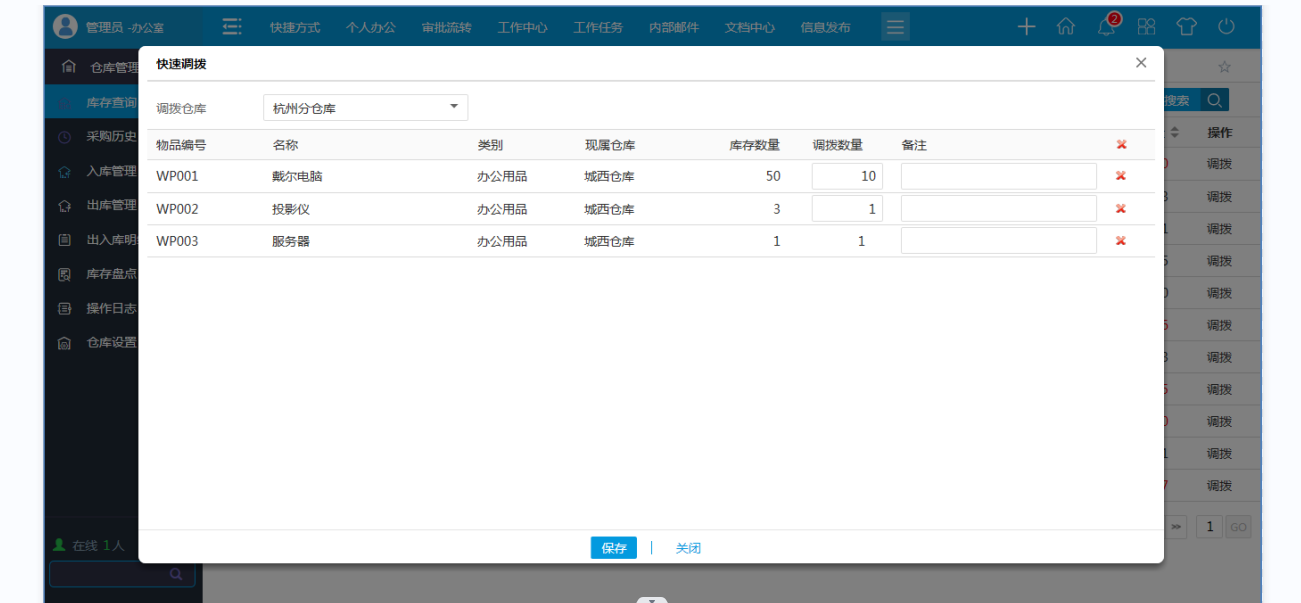The height and width of the screenshot is (603, 1301).
Task: Click the plus icon in top bar
Action: (x=1026, y=27)
